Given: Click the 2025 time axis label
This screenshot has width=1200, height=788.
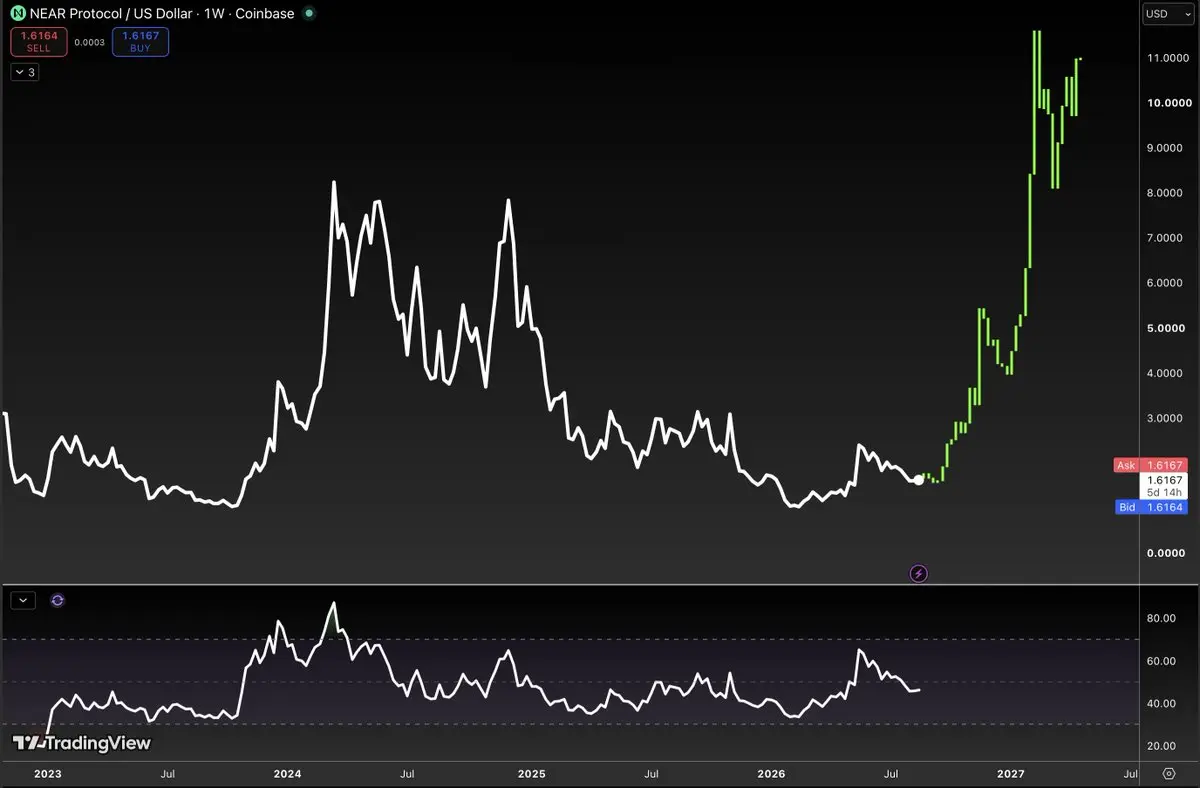Looking at the screenshot, I should [531, 774].
